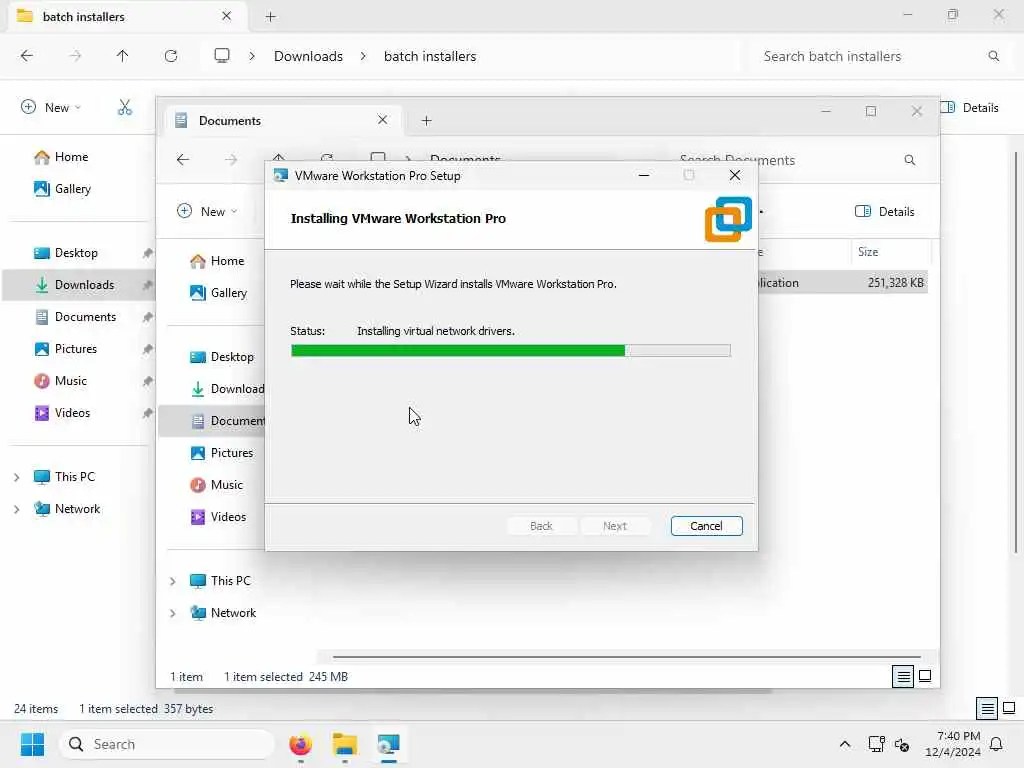
Task: Switch batch installers window to details view
Action: click(x=987, y=709)
